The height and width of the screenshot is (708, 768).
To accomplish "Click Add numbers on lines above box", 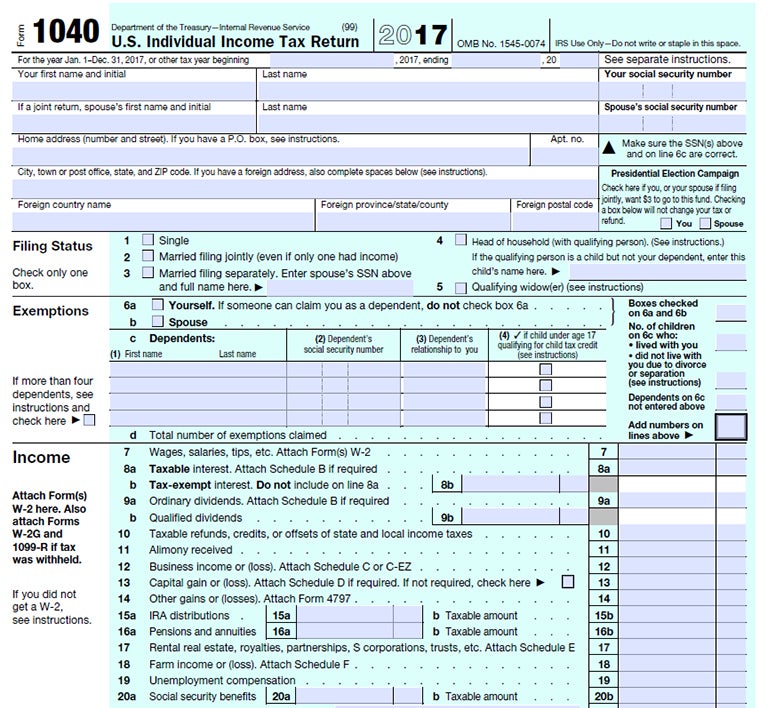I will click(731, 427).
